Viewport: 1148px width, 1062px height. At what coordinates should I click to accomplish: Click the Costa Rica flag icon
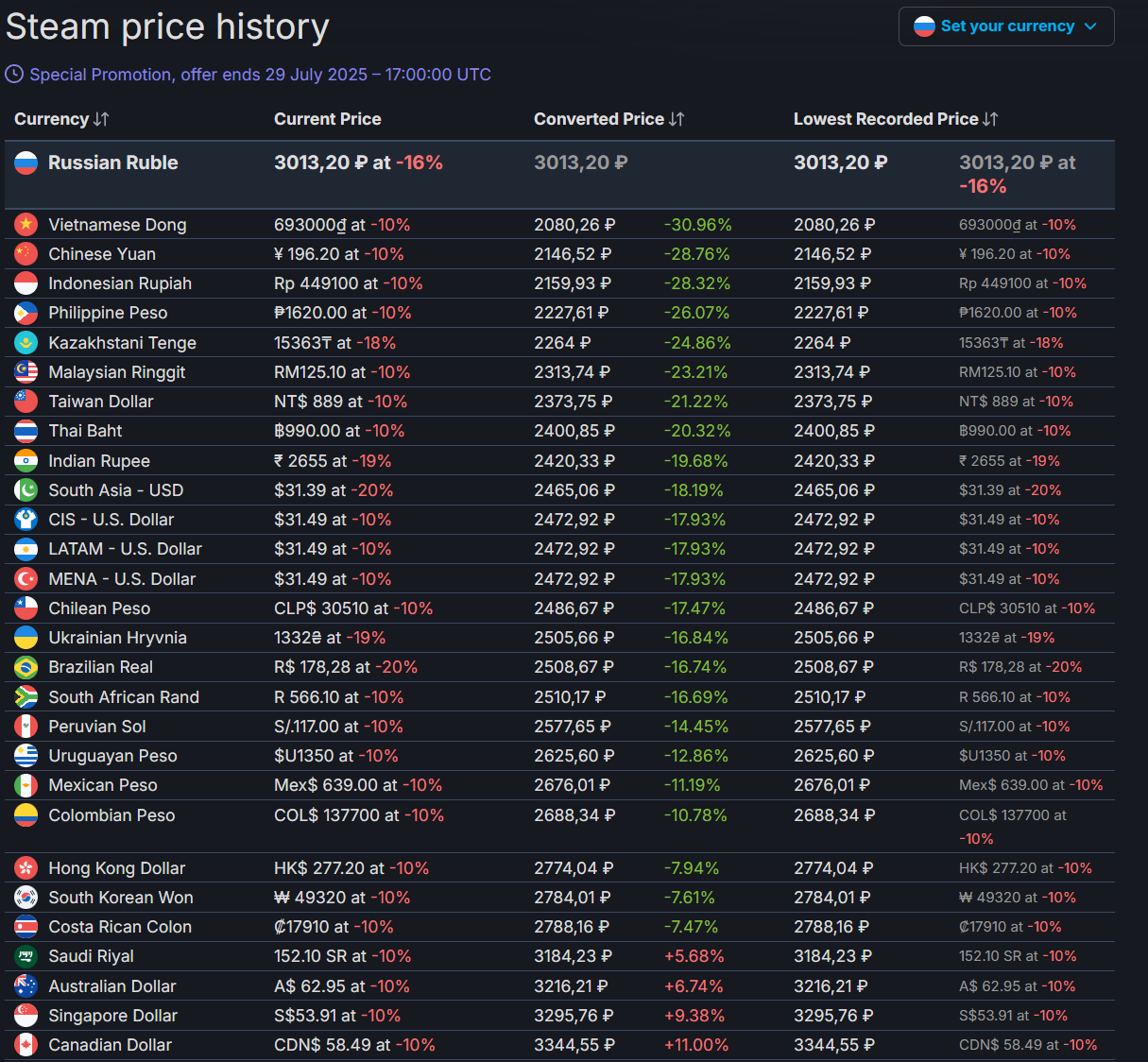[x=26, y=926]
